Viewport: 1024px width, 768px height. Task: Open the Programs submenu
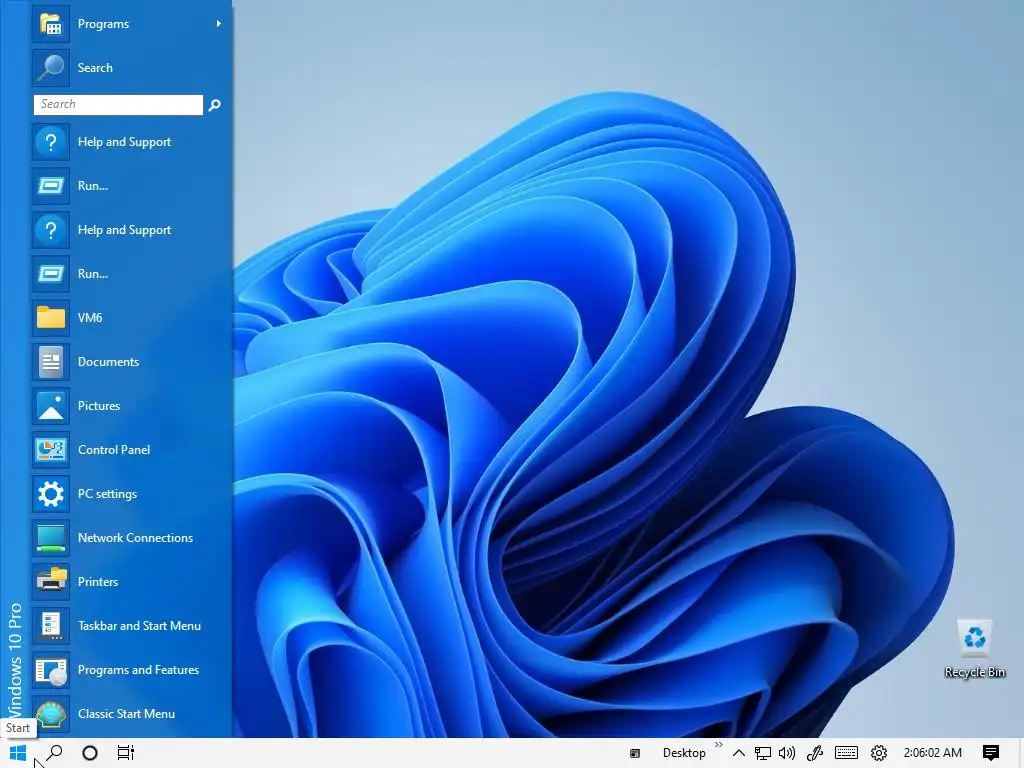[x=131, y=24]
